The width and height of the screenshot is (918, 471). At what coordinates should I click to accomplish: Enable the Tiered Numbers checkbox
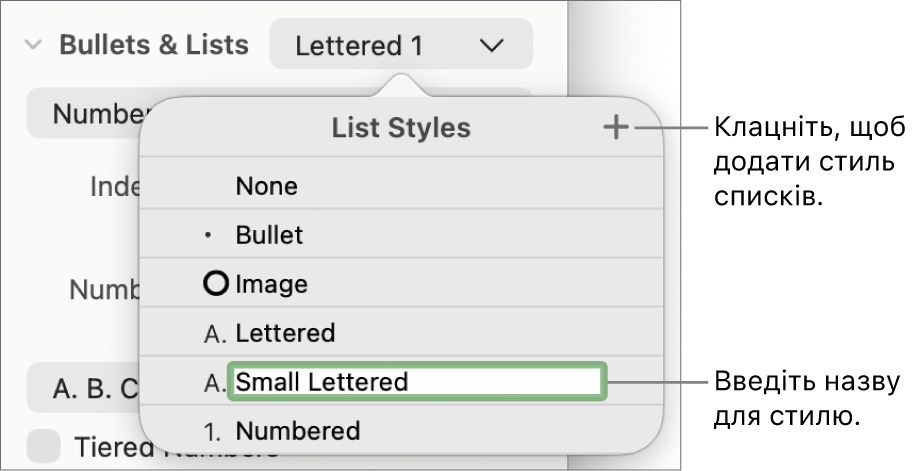44,447
